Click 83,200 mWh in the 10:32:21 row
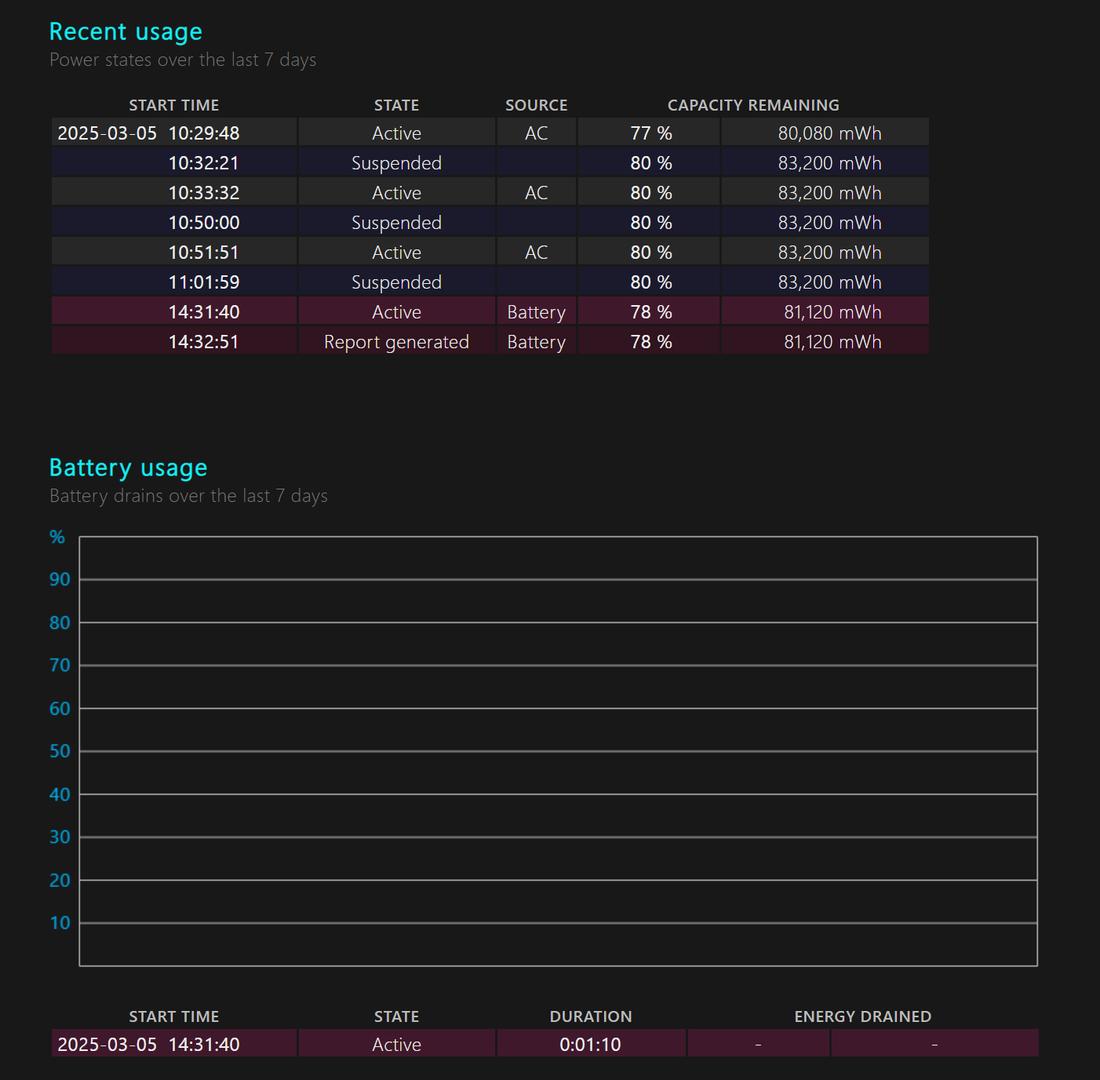 coord(829,163)
